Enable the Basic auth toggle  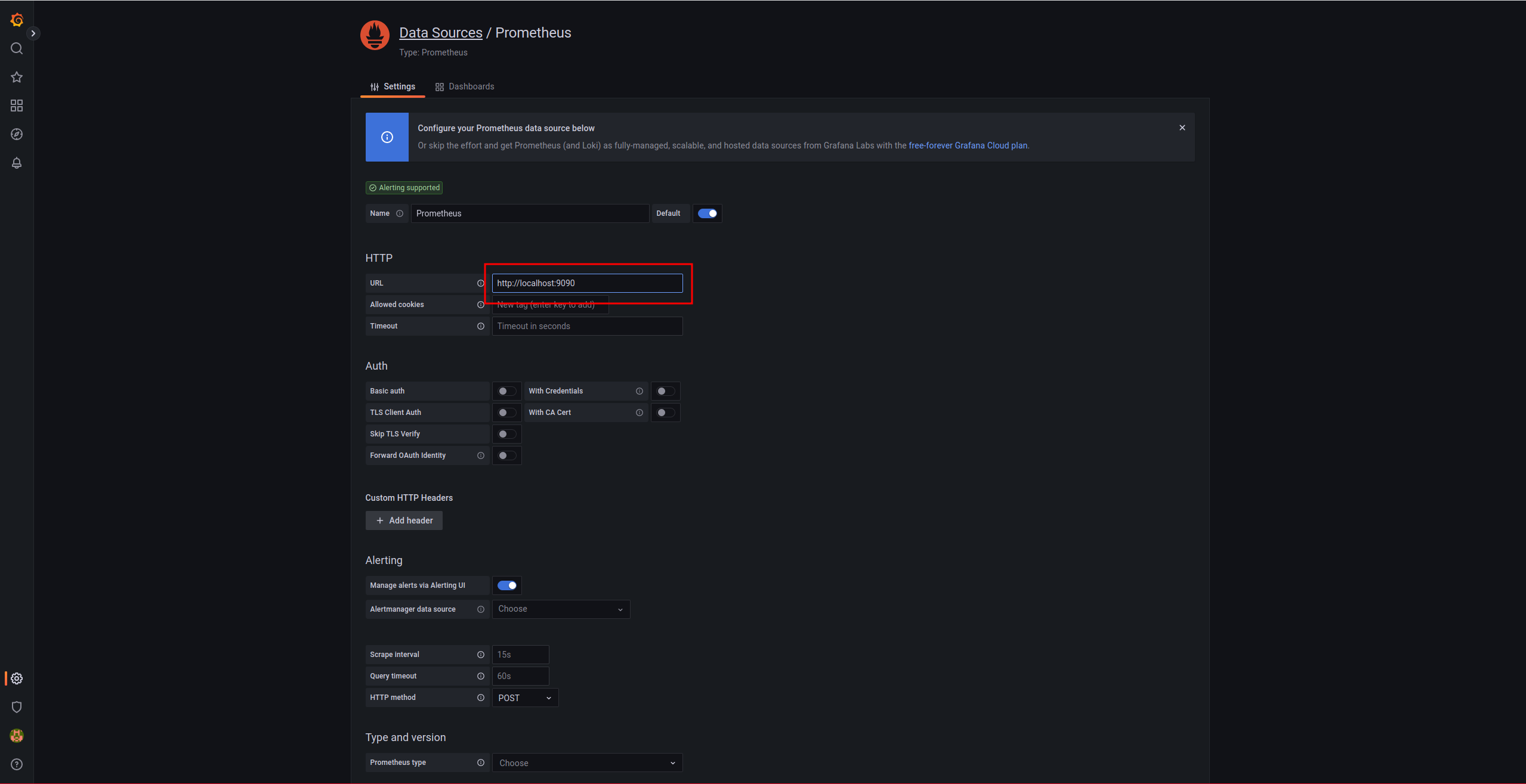point(506,391)
